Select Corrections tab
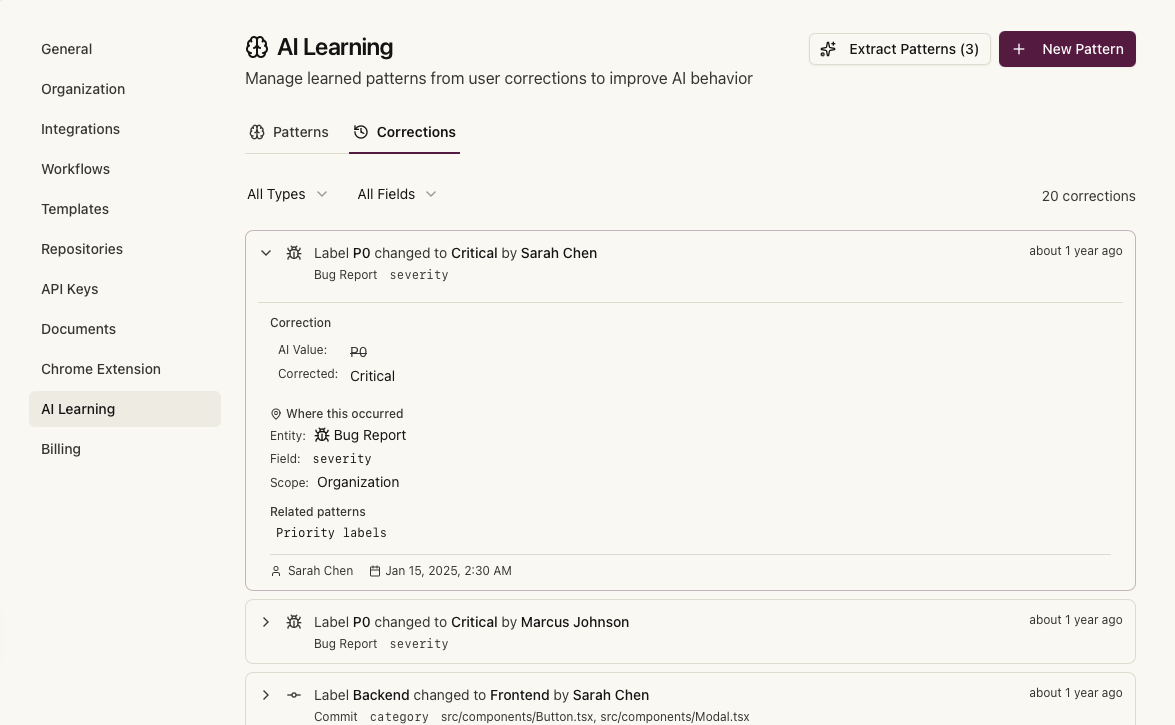The height and width of the screenshot is (725, 1175). click(404, 131)
